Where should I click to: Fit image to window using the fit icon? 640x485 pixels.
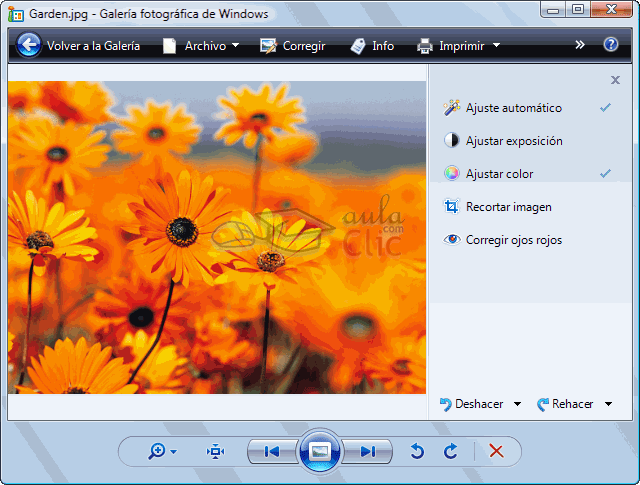[215, 452]
